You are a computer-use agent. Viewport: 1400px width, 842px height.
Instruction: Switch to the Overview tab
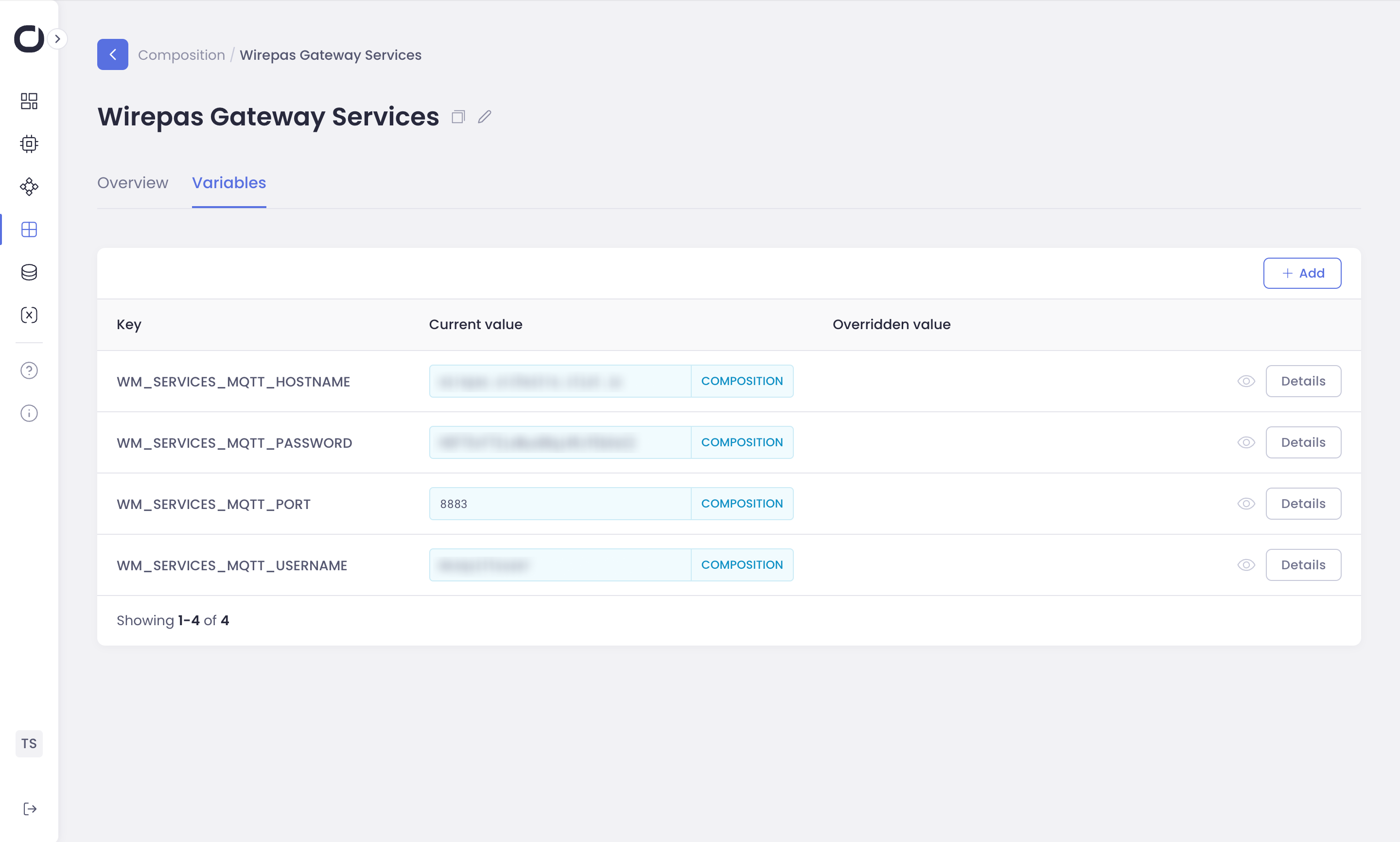tap(133, 183)
